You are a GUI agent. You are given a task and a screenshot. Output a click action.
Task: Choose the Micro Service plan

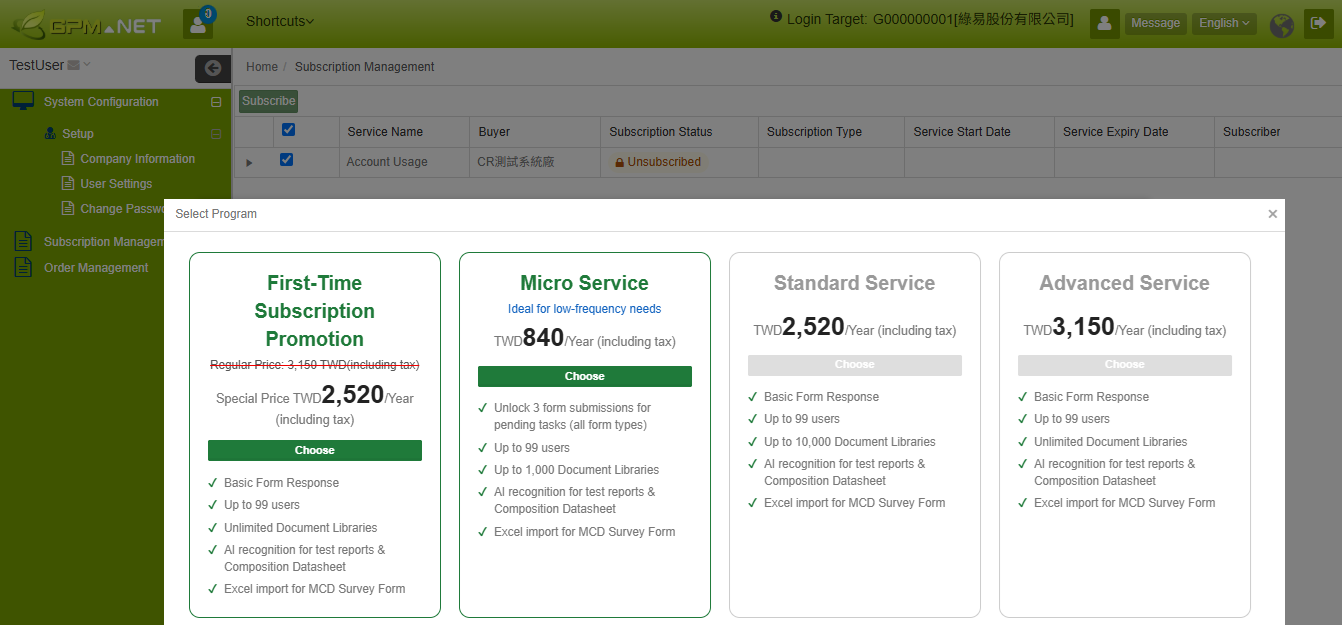coord(585,376)
